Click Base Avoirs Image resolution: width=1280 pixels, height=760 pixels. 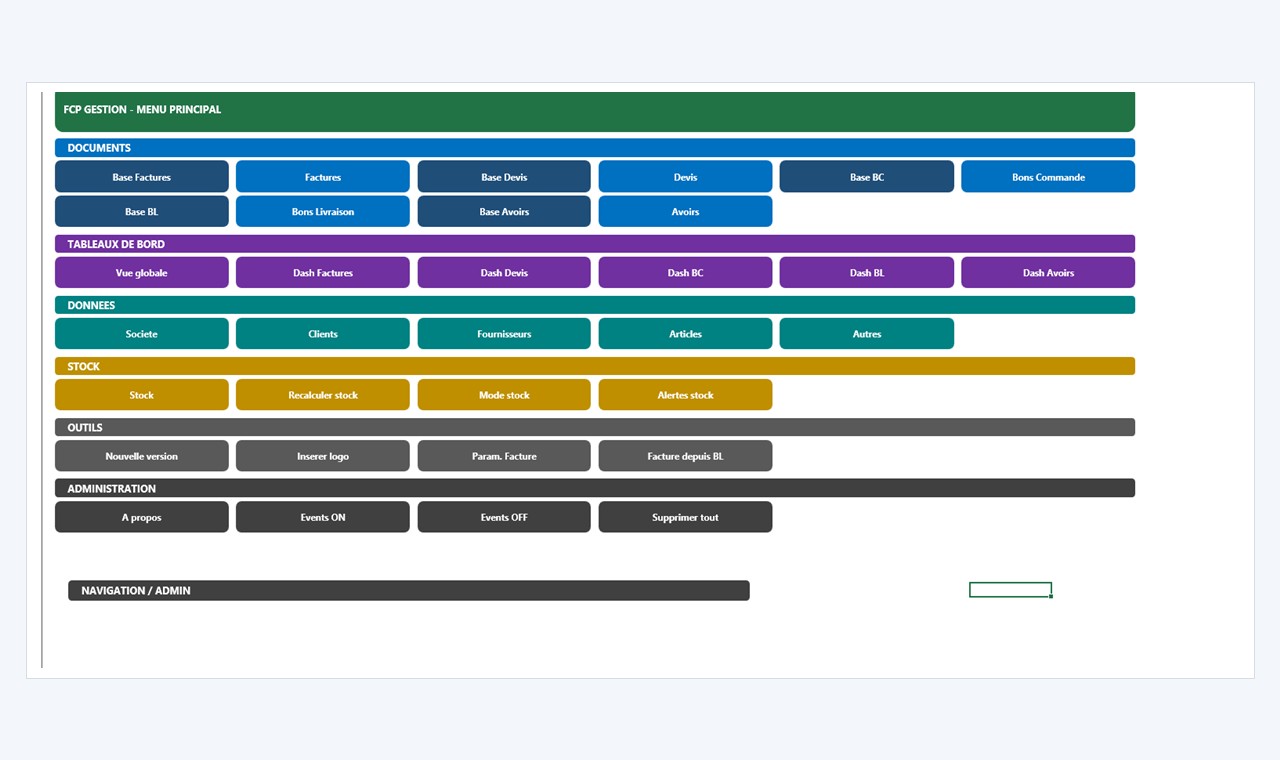pos(504,212)
